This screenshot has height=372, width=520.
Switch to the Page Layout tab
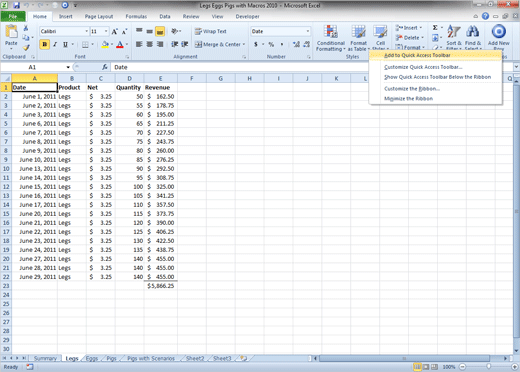(99, 16)
